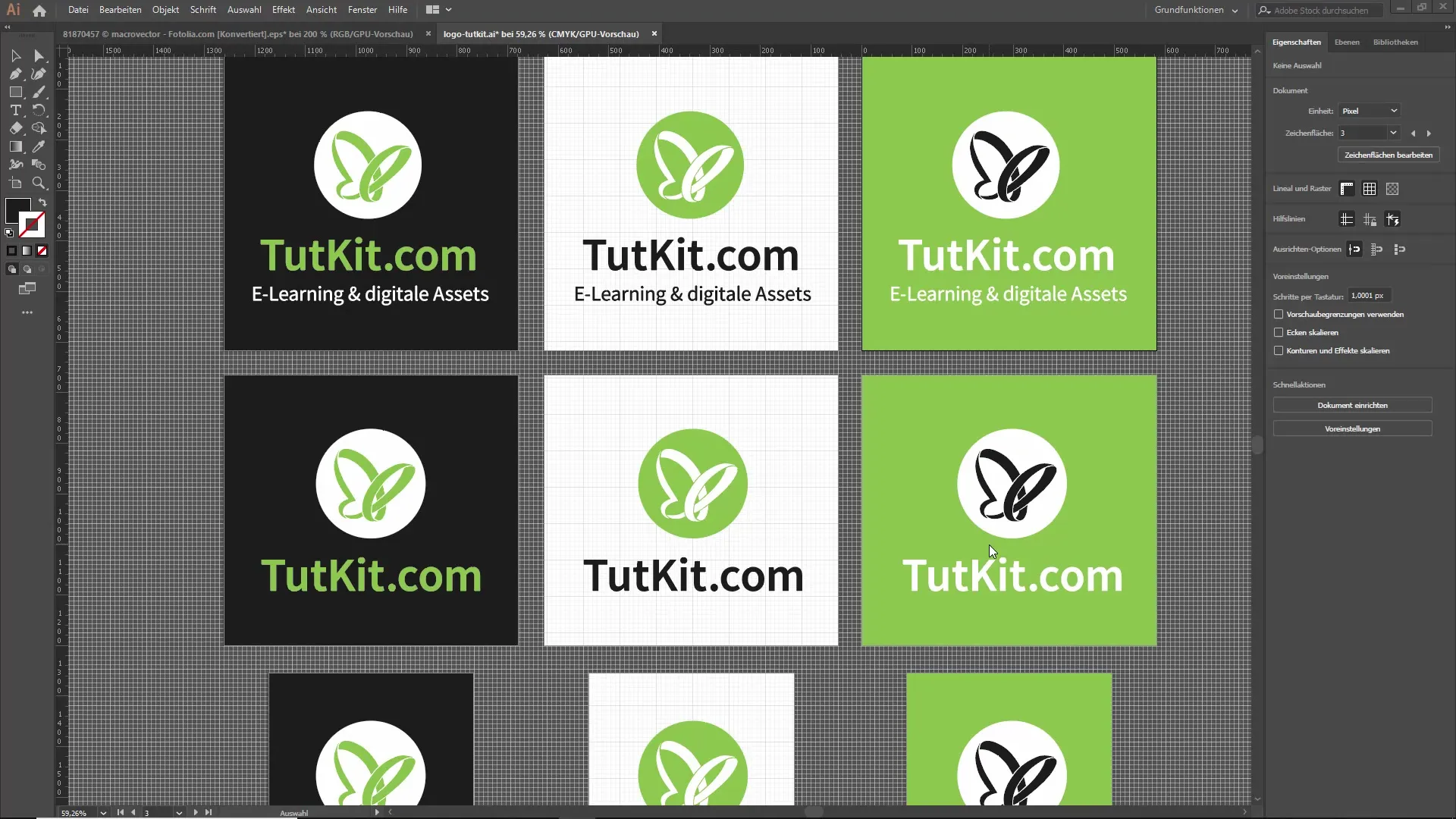
Task: Open the Objekt menu
Action: click(165, 10)
